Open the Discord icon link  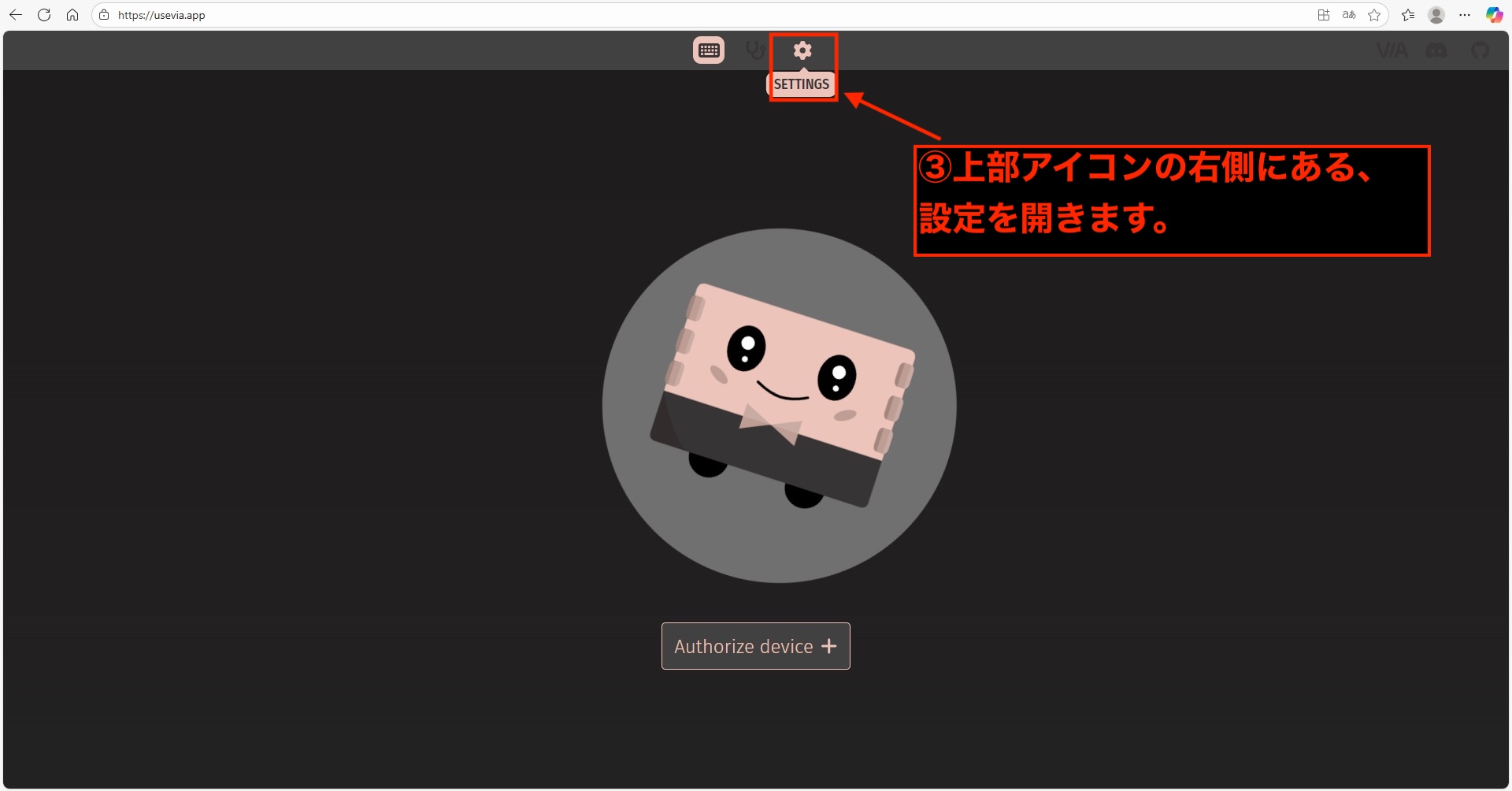1436,50
